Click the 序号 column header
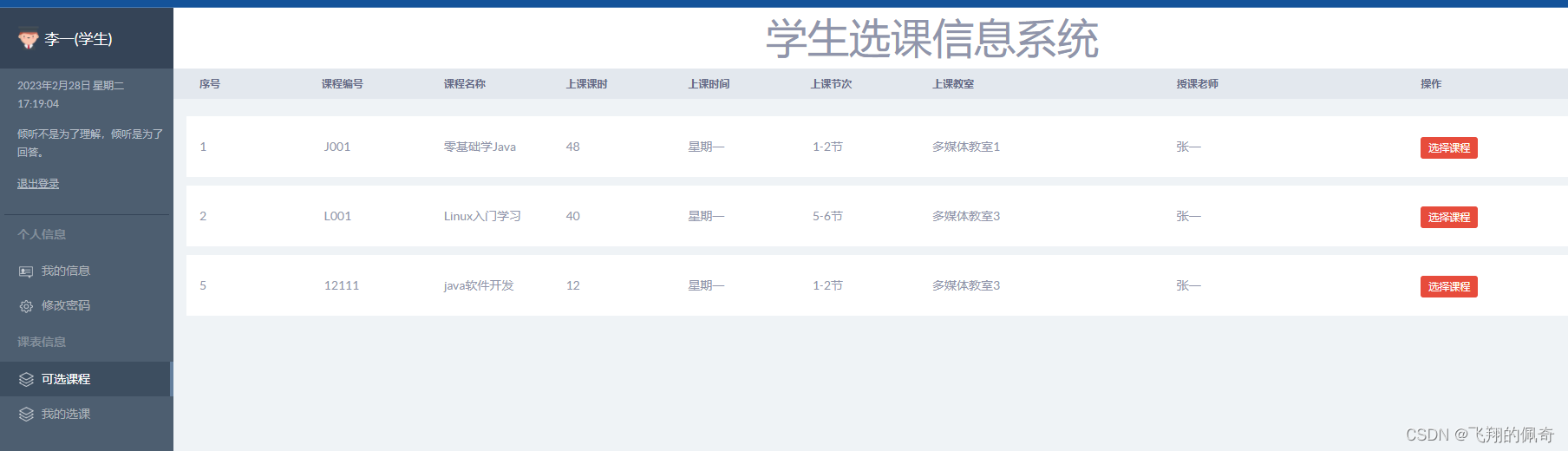1568x451 pixels. point(210,84)
